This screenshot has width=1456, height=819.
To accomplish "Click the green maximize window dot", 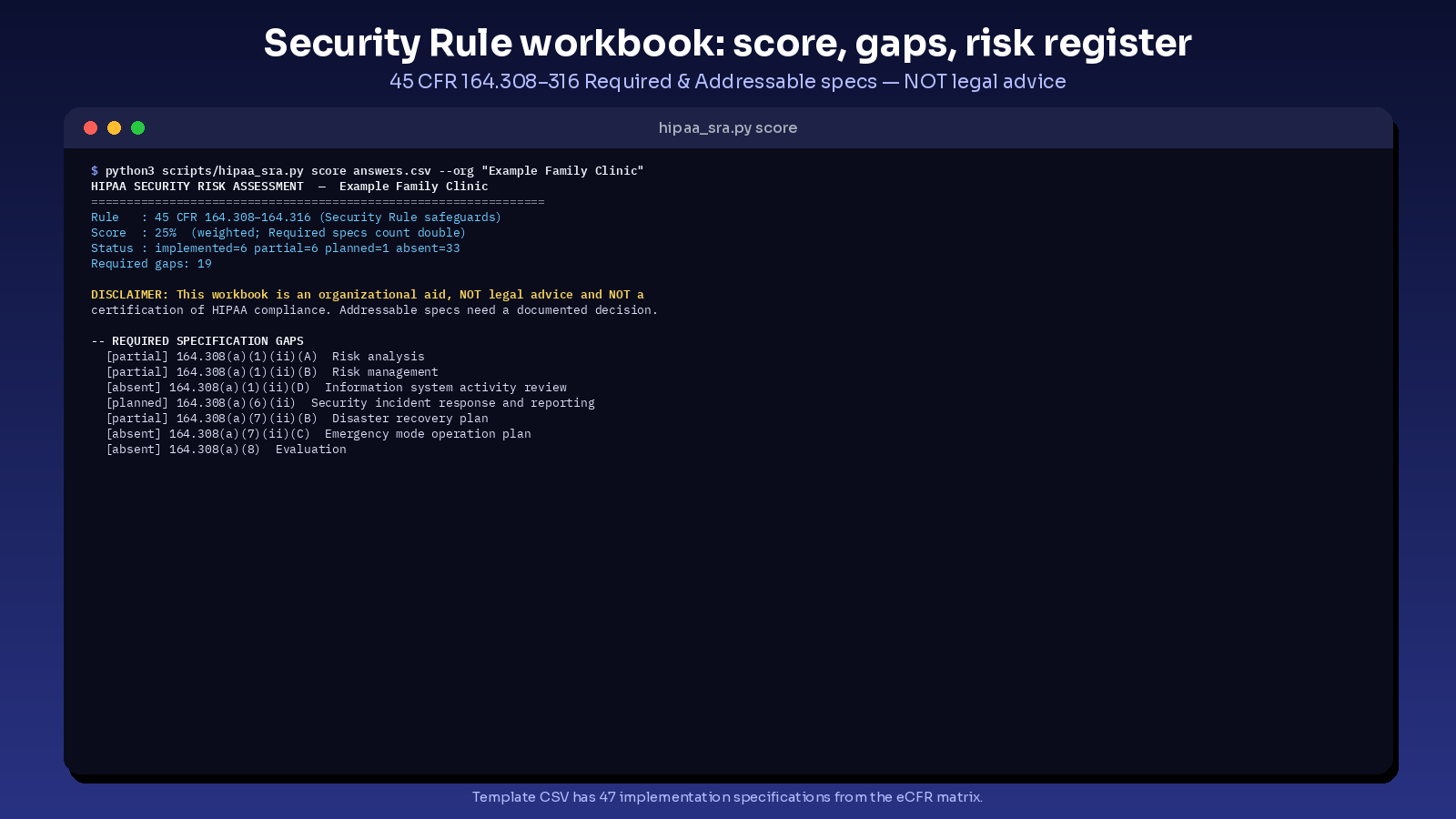I will coord(137,128).
